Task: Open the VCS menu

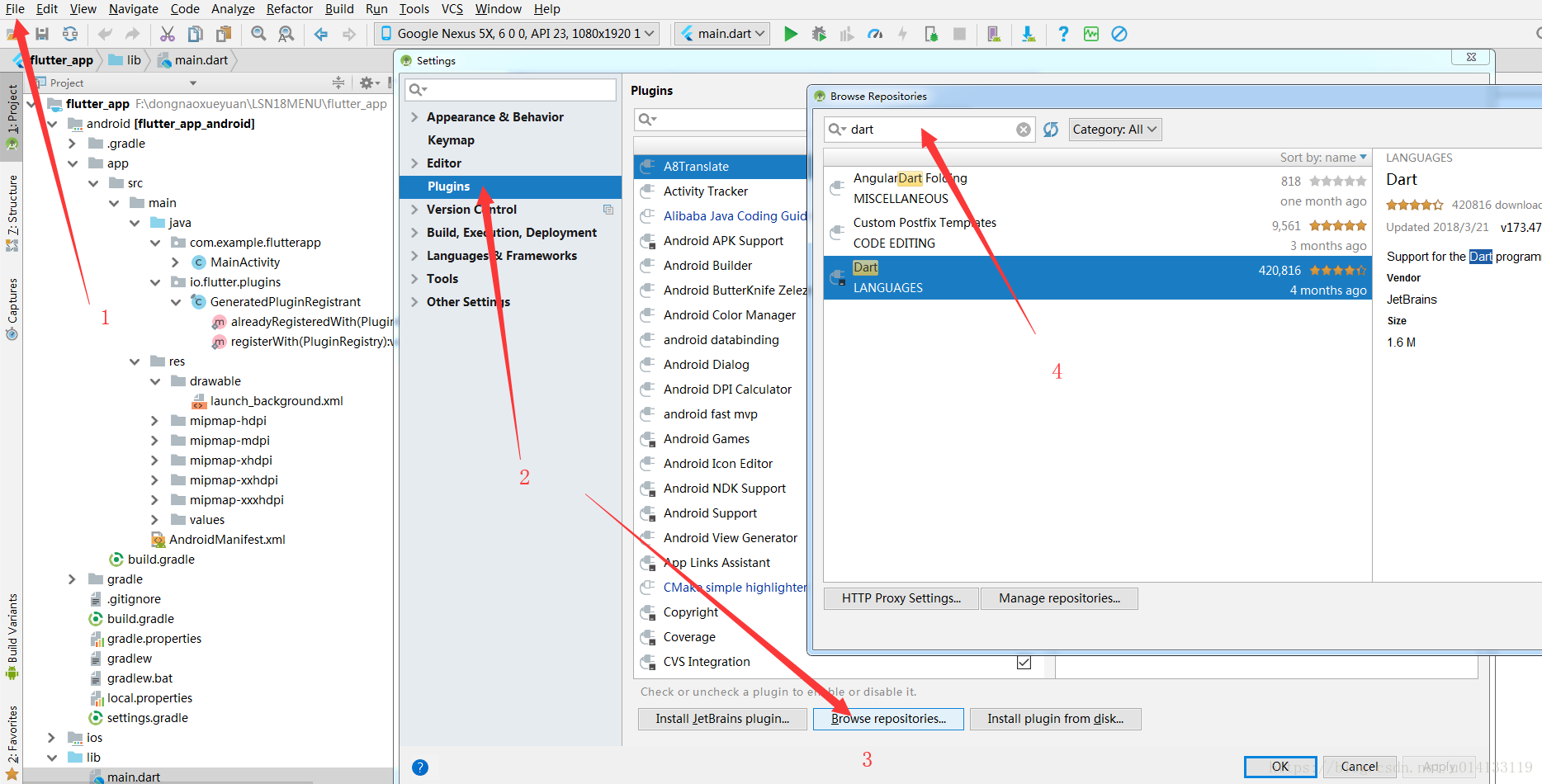Action: tap(452, 9)
